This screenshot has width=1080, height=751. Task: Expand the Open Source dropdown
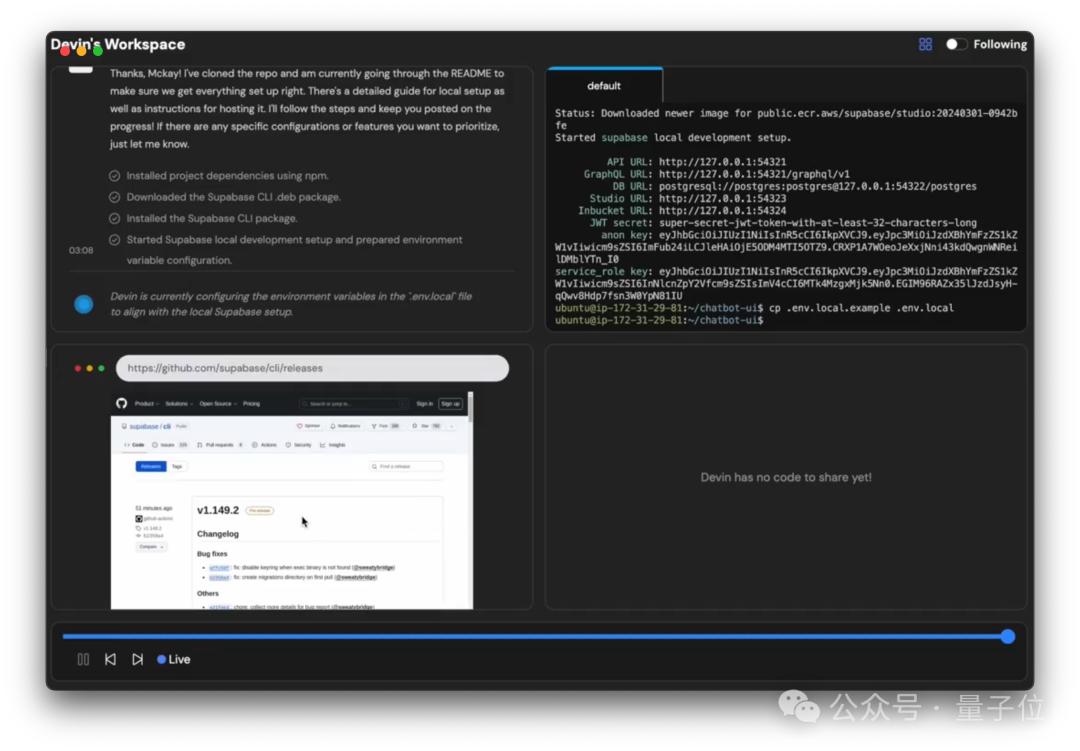coord(218,404)
